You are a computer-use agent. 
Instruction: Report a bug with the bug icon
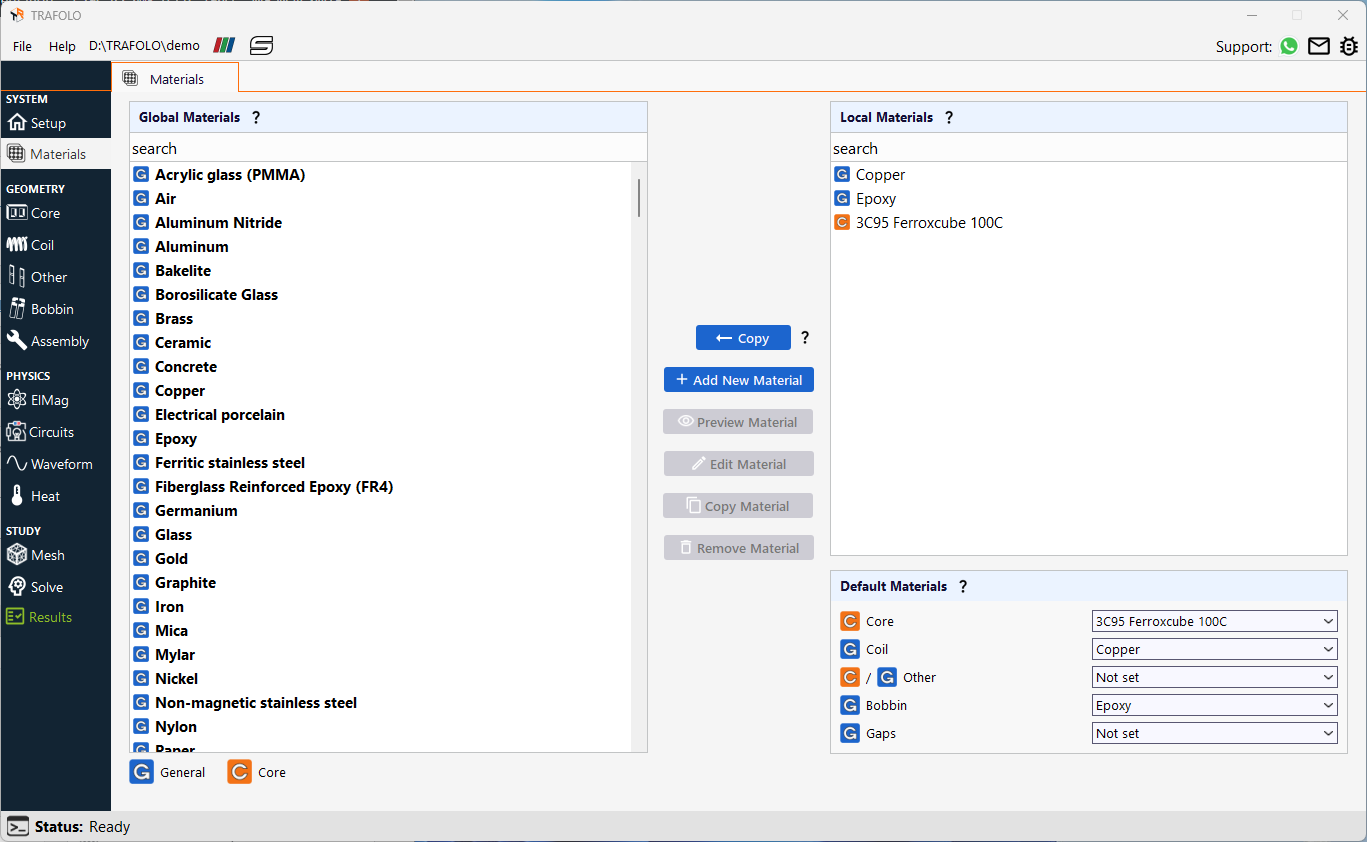[1349, 46]
